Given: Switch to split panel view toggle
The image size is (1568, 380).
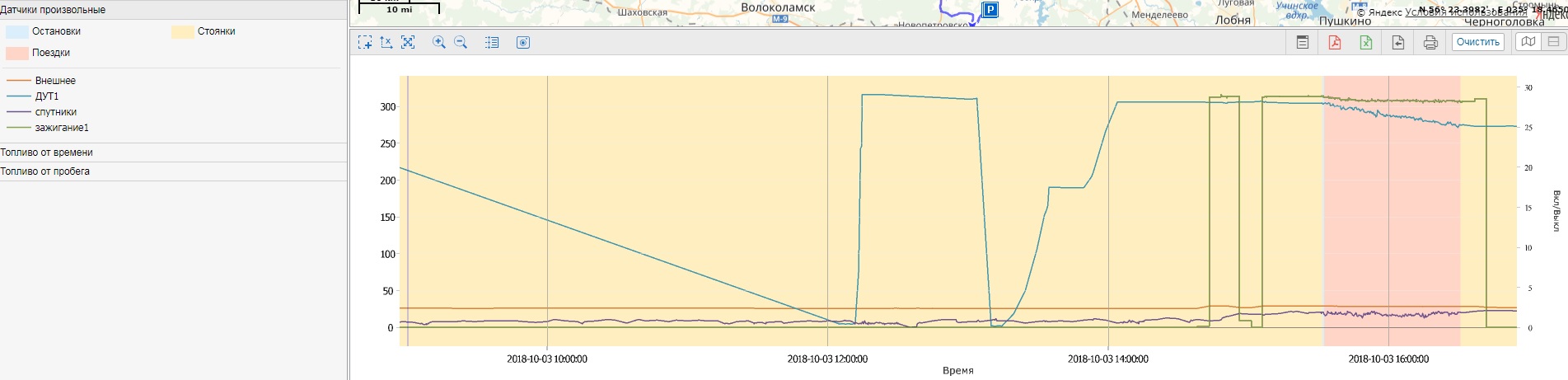Looking at the screenshot, I should [1553, 42].
